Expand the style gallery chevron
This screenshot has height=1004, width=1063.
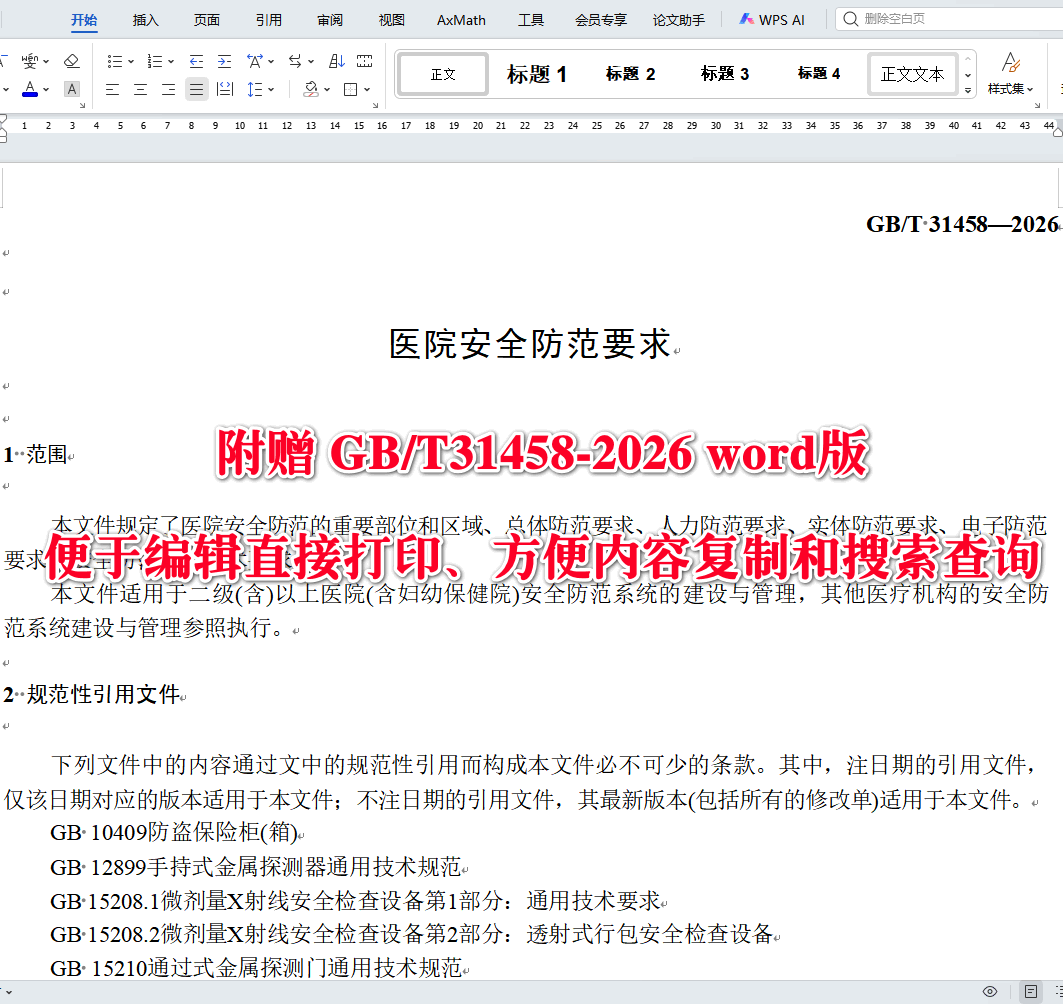pos(966,89)
